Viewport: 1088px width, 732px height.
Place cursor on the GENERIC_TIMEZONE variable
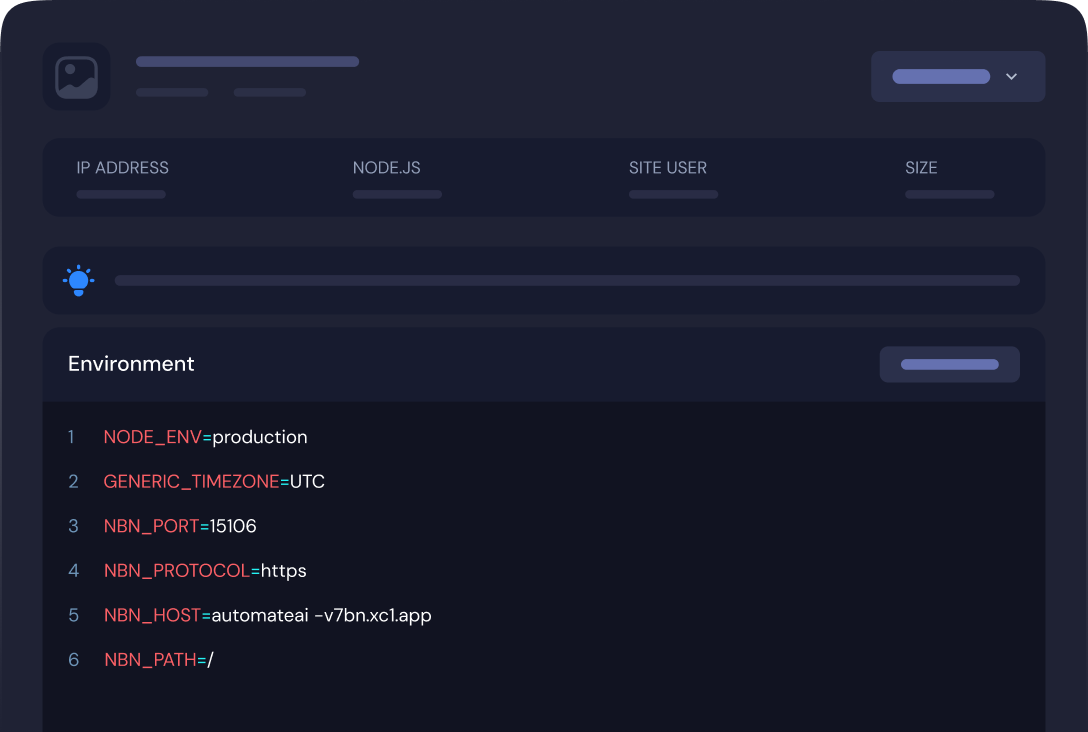pyautogui.click(x=191, y=482)
